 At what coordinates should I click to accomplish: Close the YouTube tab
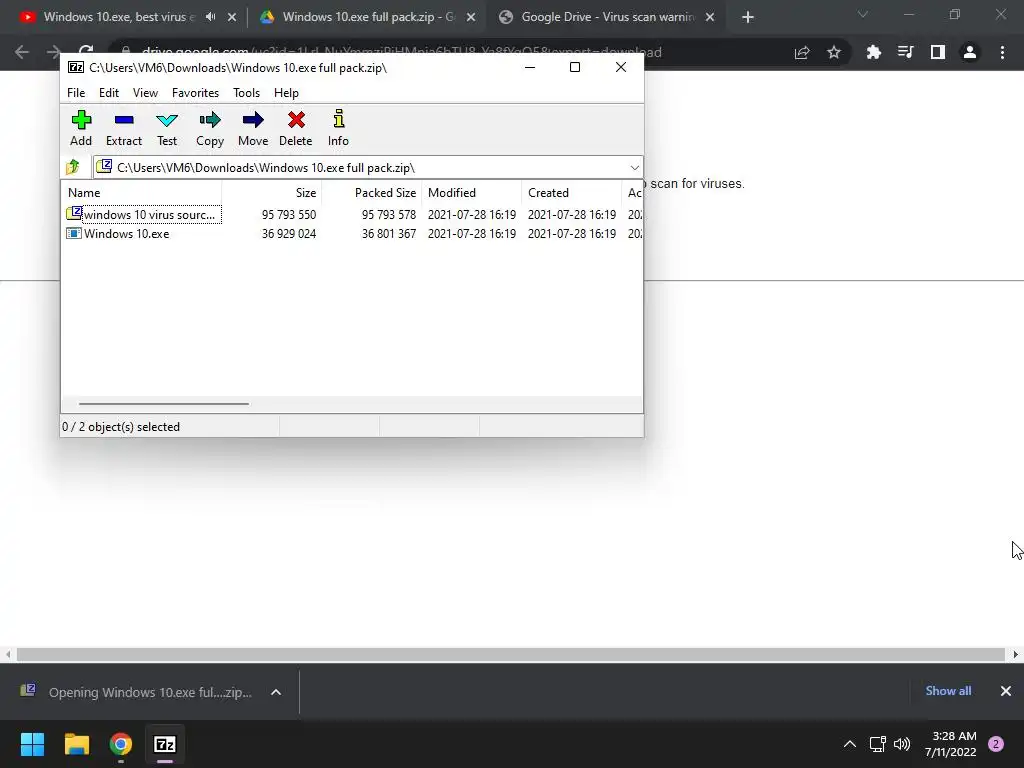tap(232, 17)
